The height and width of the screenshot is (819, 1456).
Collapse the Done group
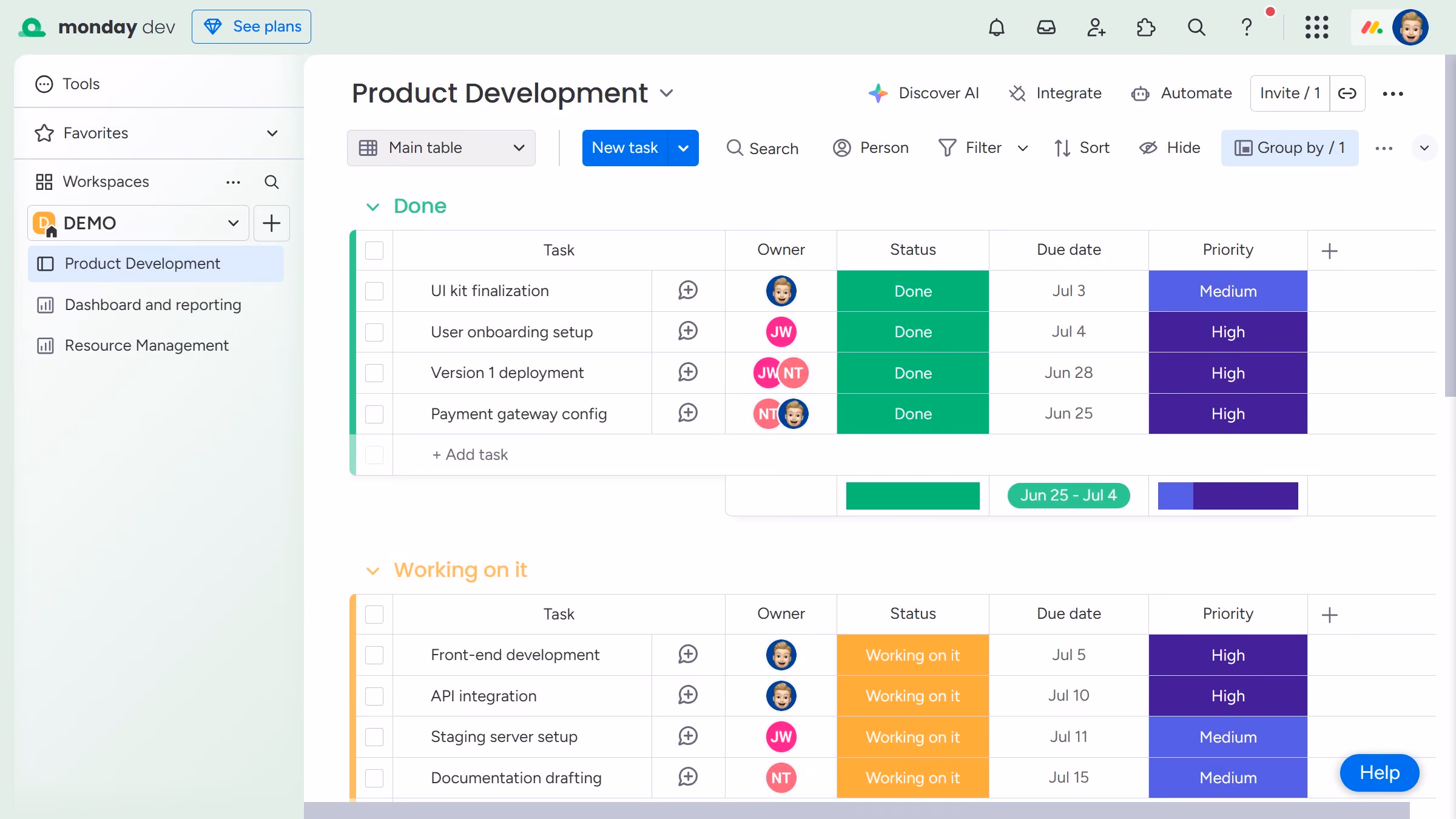point(372,207)
